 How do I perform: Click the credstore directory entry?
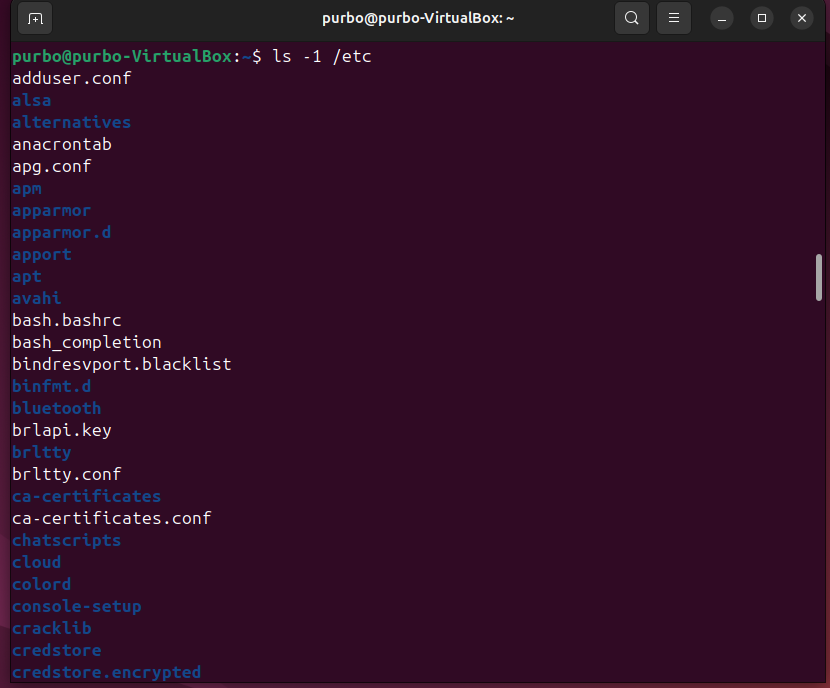pos(57,650)
